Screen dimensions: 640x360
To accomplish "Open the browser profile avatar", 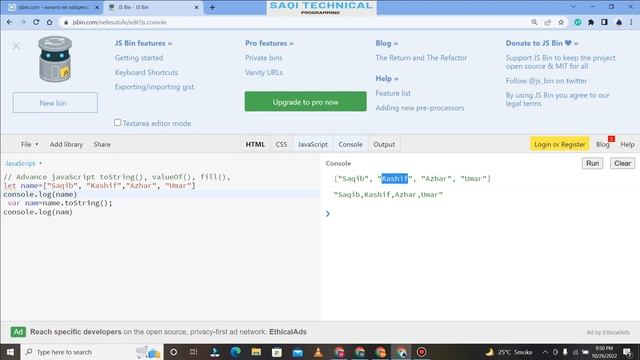I will tap(619, 22).
